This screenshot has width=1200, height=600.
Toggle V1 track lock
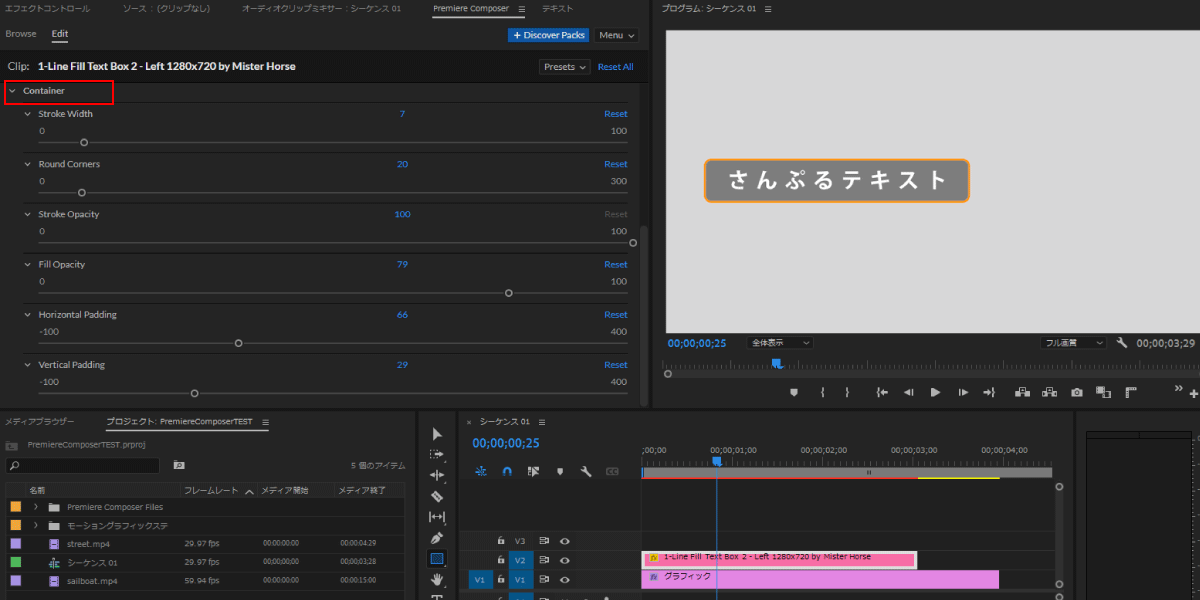(x=501, y=579)
